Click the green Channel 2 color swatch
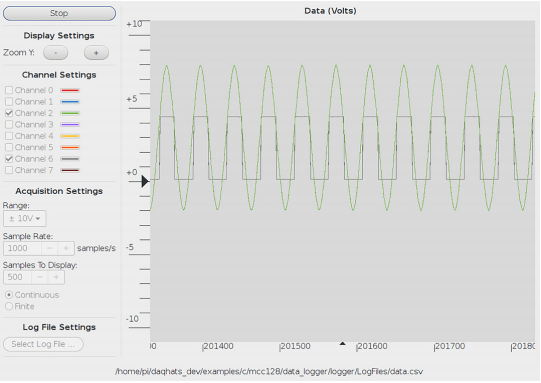Image resolution: width=541 pixels, height=383 pixels. point(70,113)
